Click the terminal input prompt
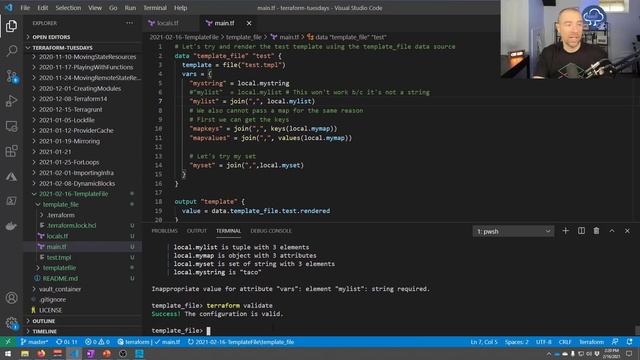The width and height of the screenshot is (640, 360). coord(208,331)
